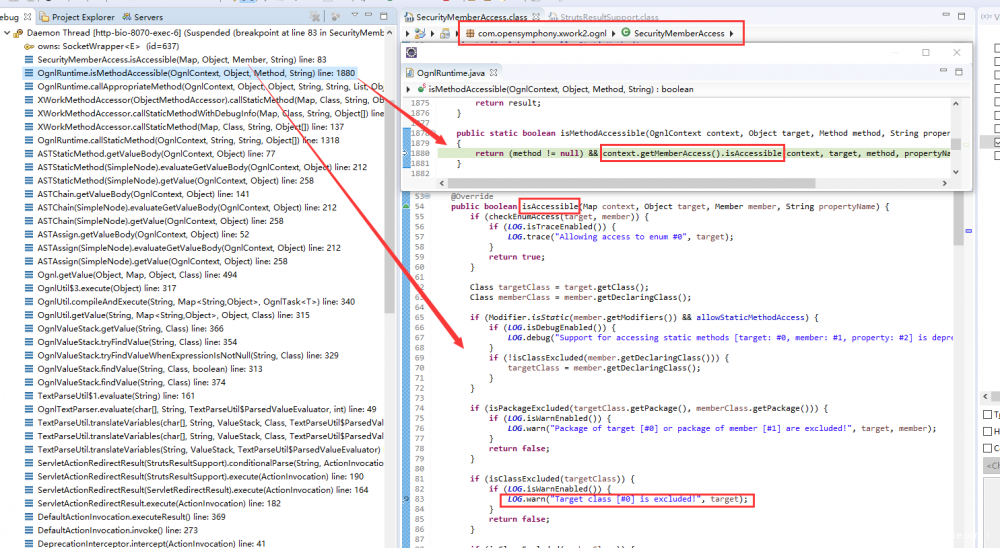
Task: Click the override marker at line 54
Action: pyautogui.click(x=406, y=206)
